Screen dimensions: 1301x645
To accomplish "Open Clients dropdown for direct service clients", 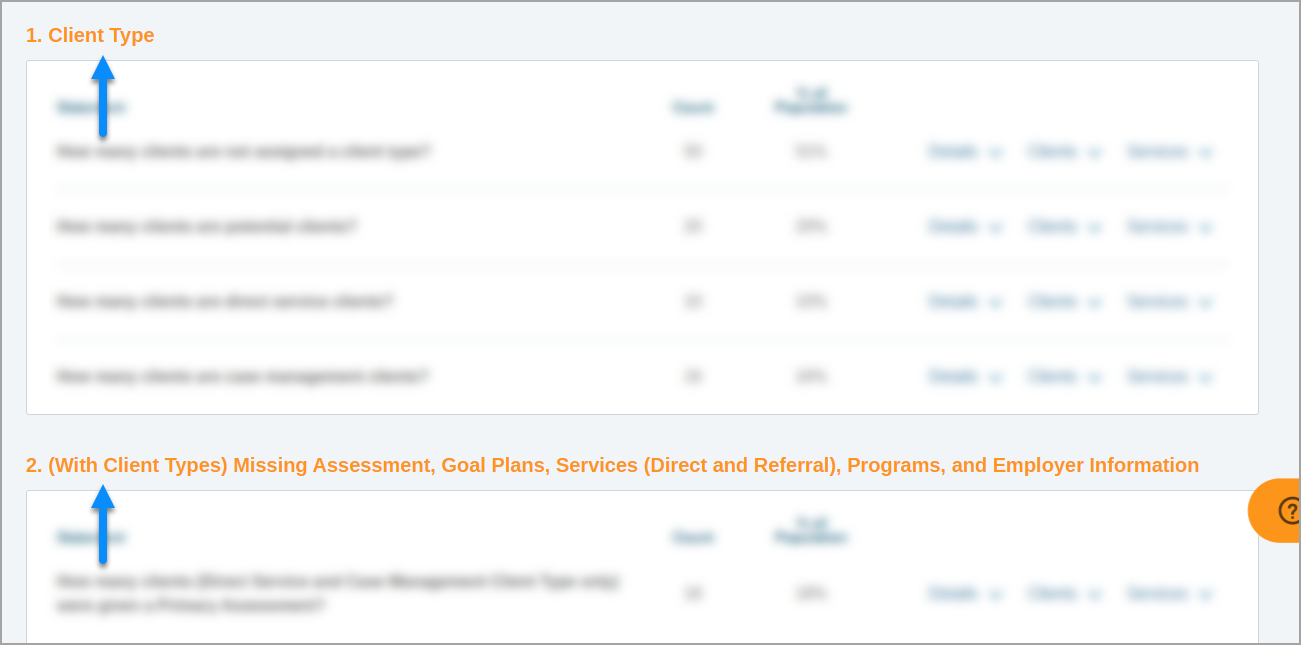I will pyautogui.click(x=1064, y=302).
